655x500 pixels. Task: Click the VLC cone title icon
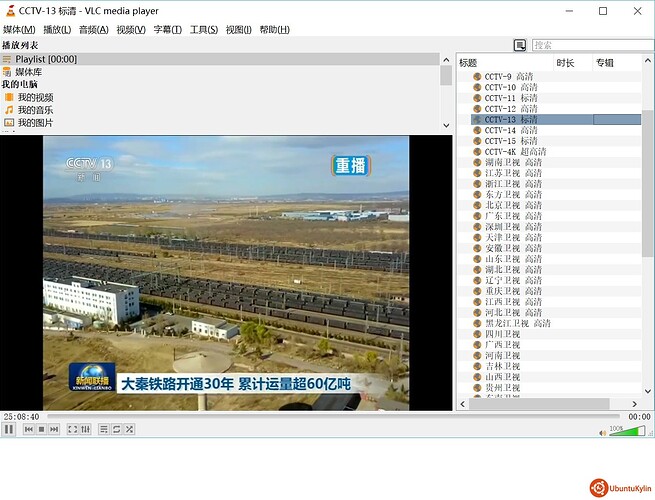tap(10, 11)
